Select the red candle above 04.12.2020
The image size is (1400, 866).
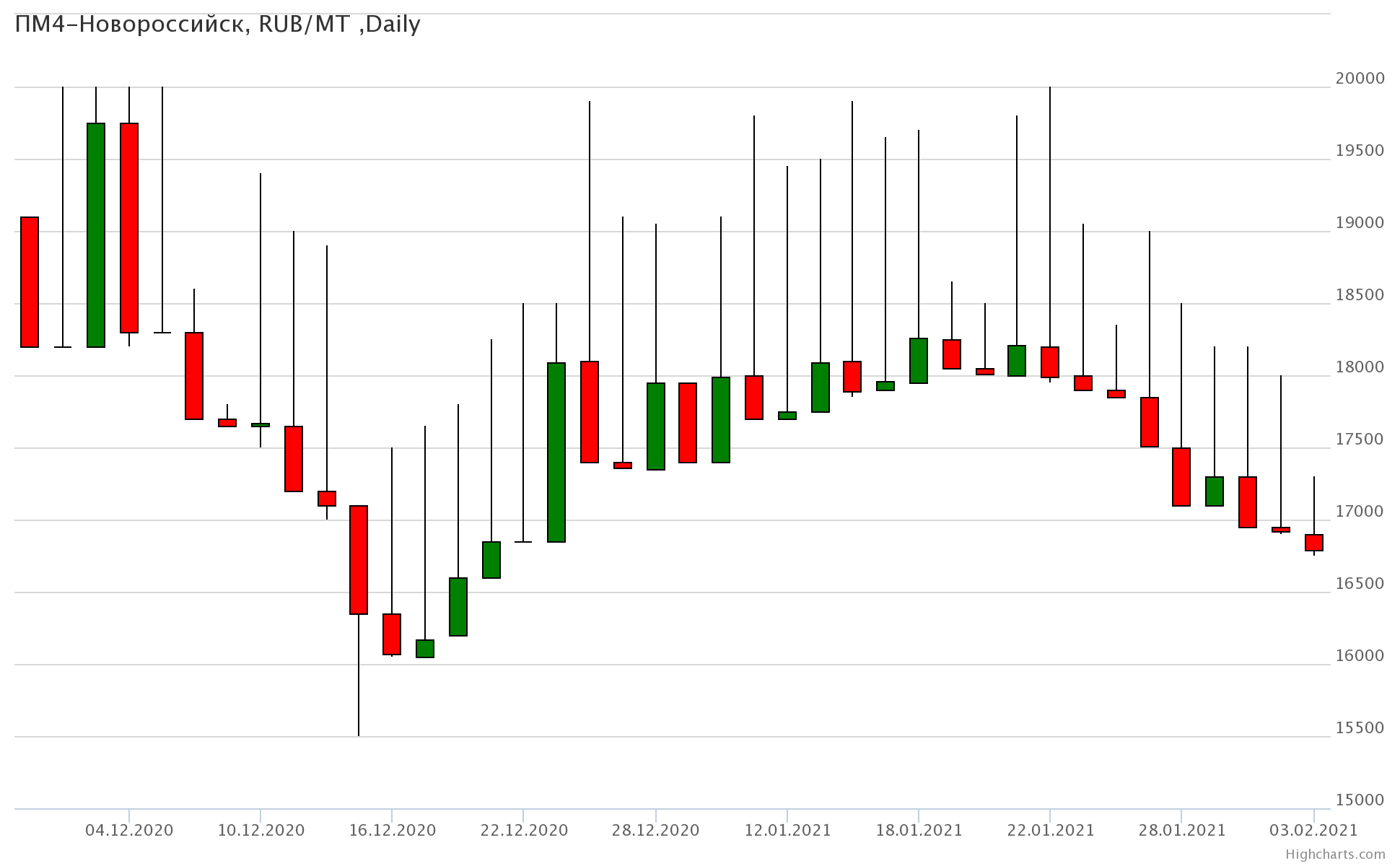tap(129, 227)
